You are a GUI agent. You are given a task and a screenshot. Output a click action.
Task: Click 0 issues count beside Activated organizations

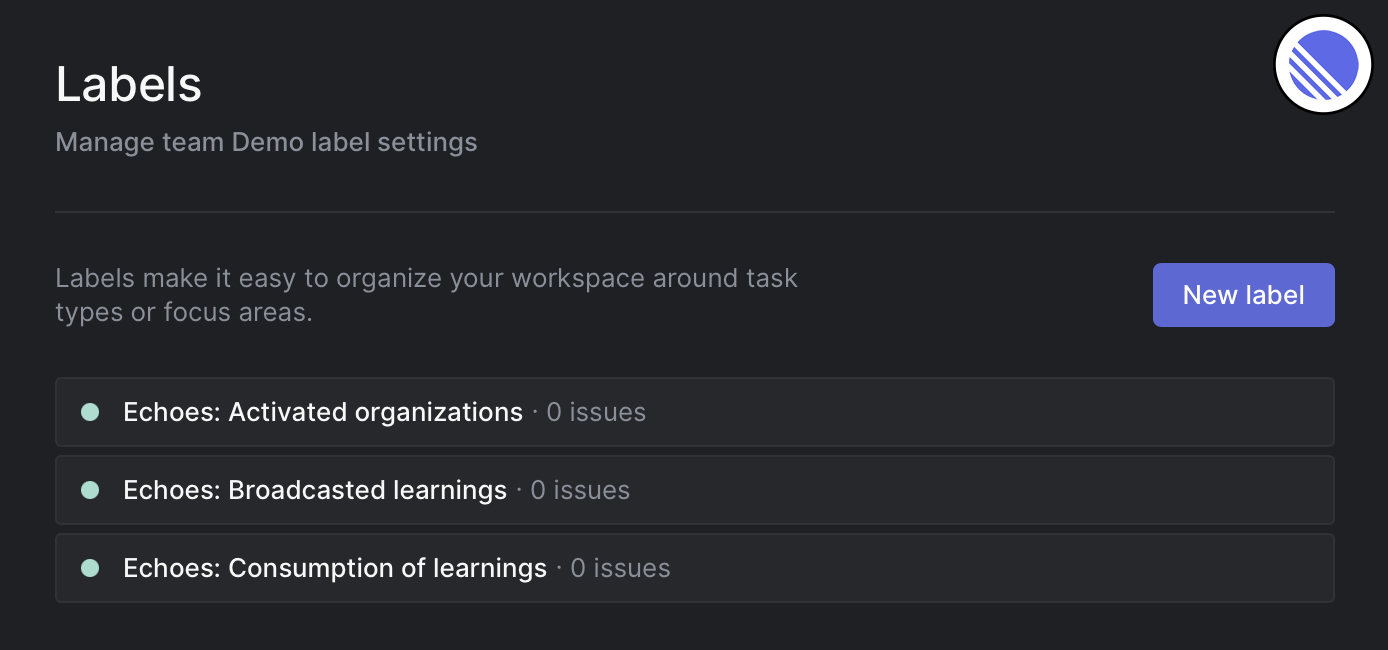tap(596, 412)
